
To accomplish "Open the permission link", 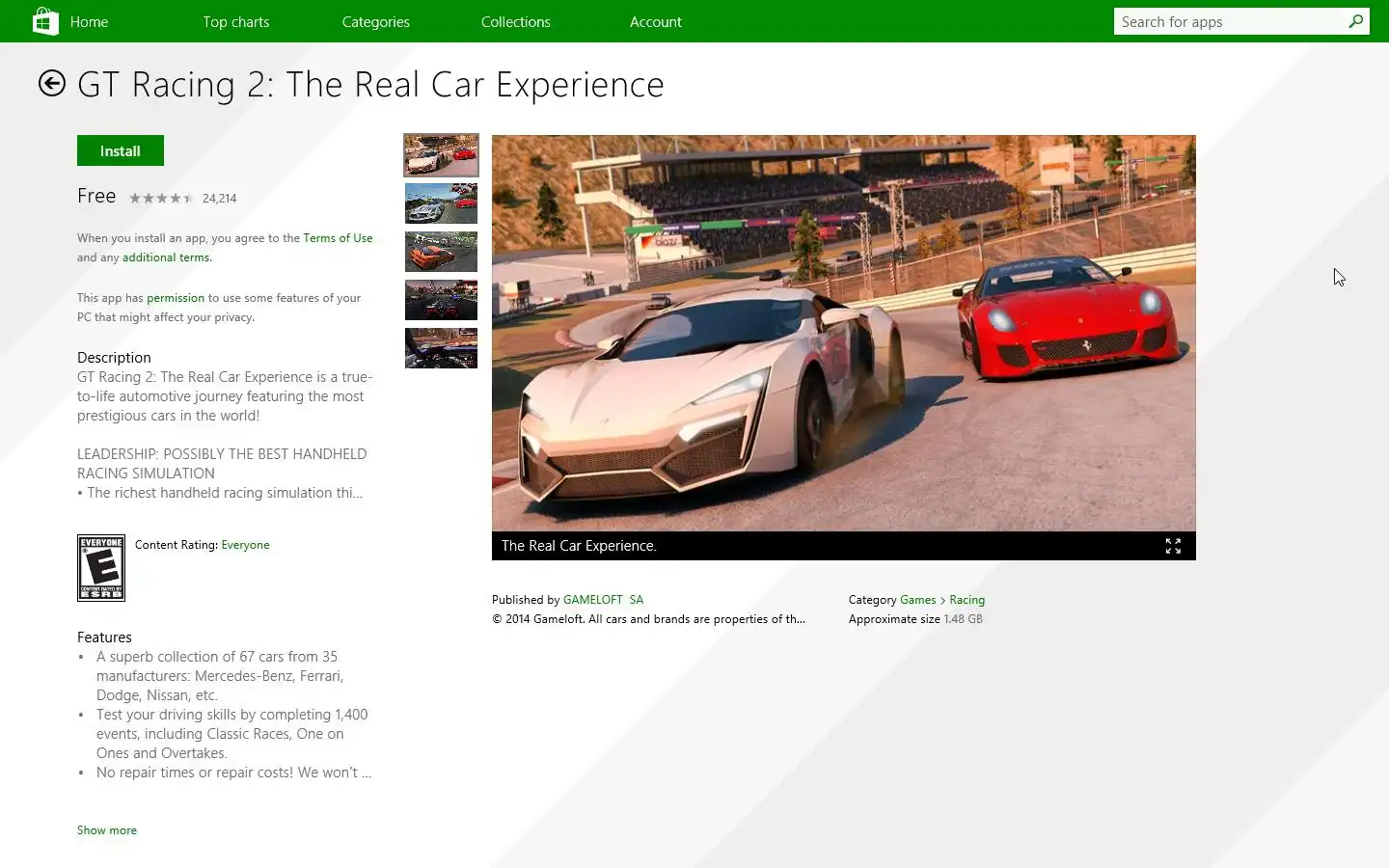I will tap(176, 298).
